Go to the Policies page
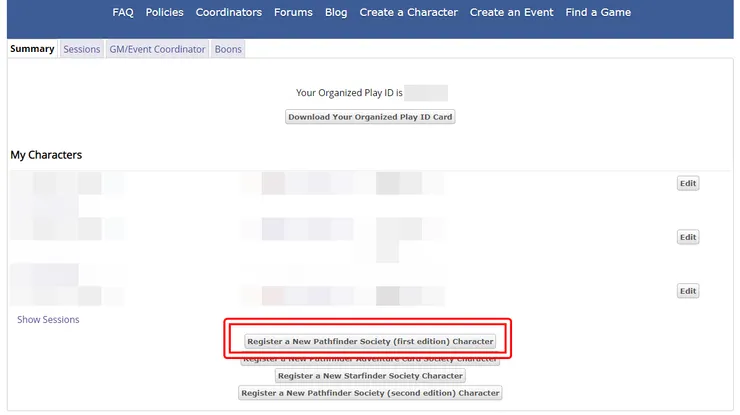This screenshot has height=415, width=740. point(164,13)
